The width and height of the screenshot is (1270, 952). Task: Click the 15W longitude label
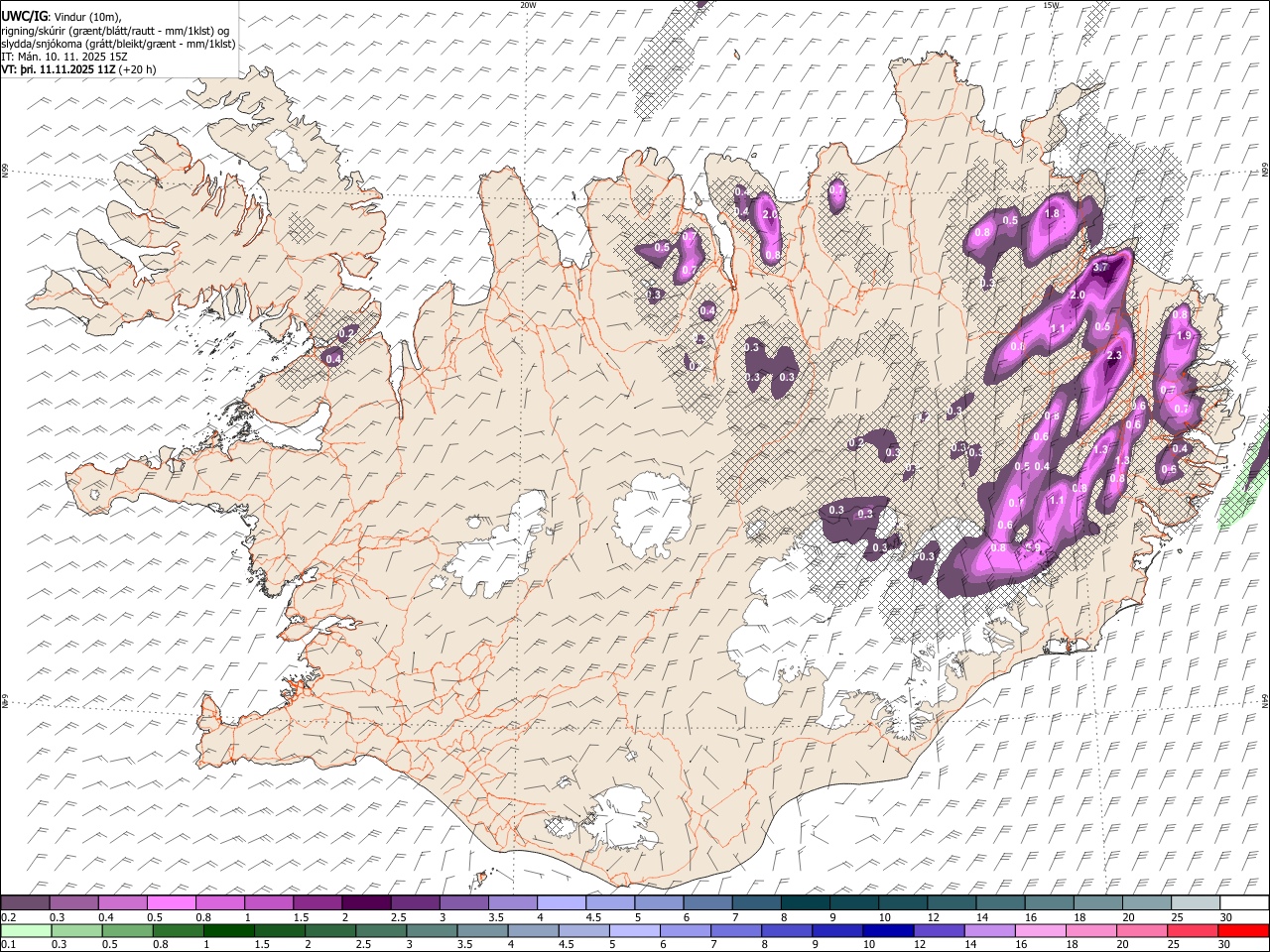pyautogui.click(x=1051, y=5)
